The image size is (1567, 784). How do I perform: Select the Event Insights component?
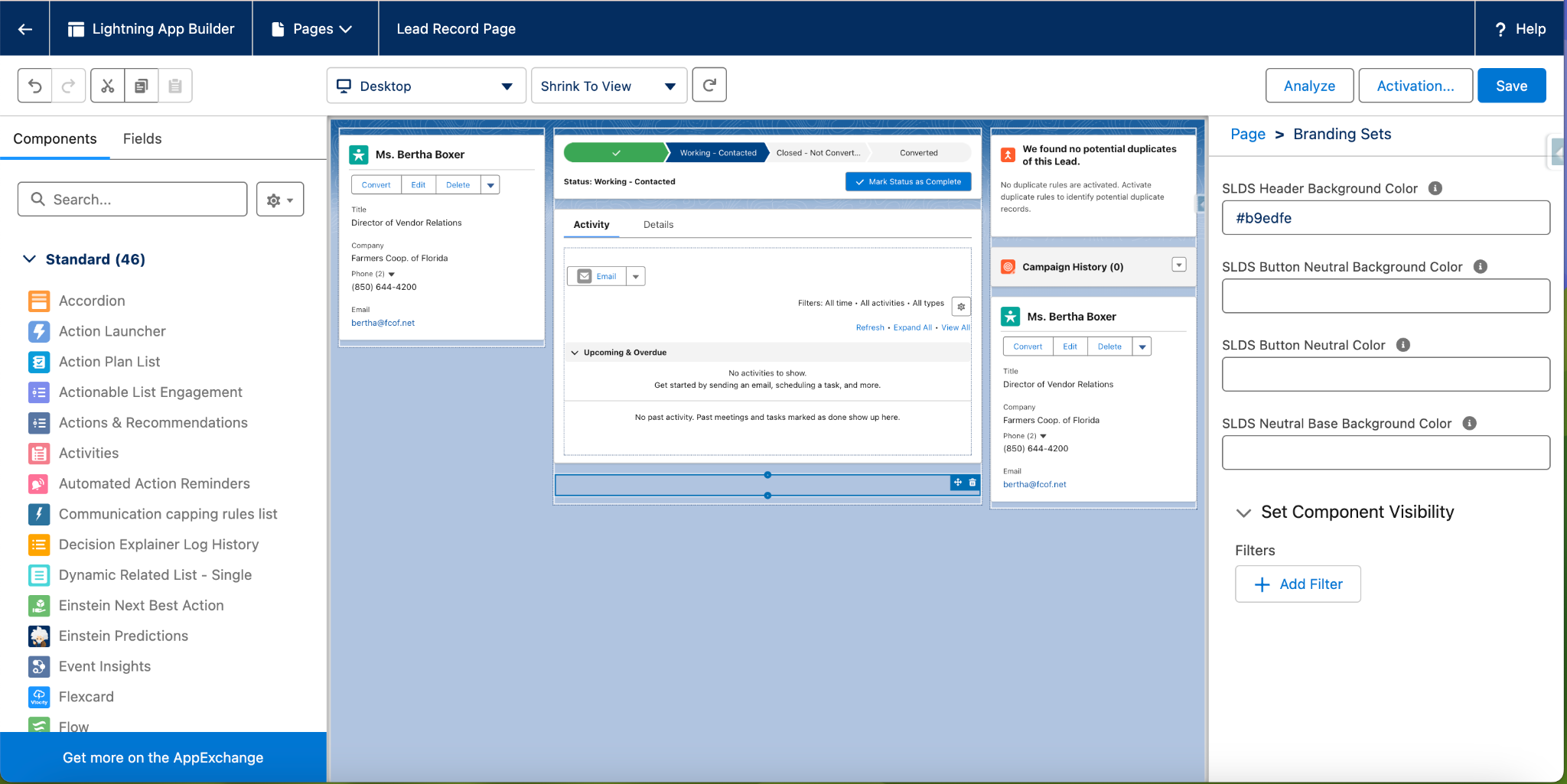click(104, 666)
